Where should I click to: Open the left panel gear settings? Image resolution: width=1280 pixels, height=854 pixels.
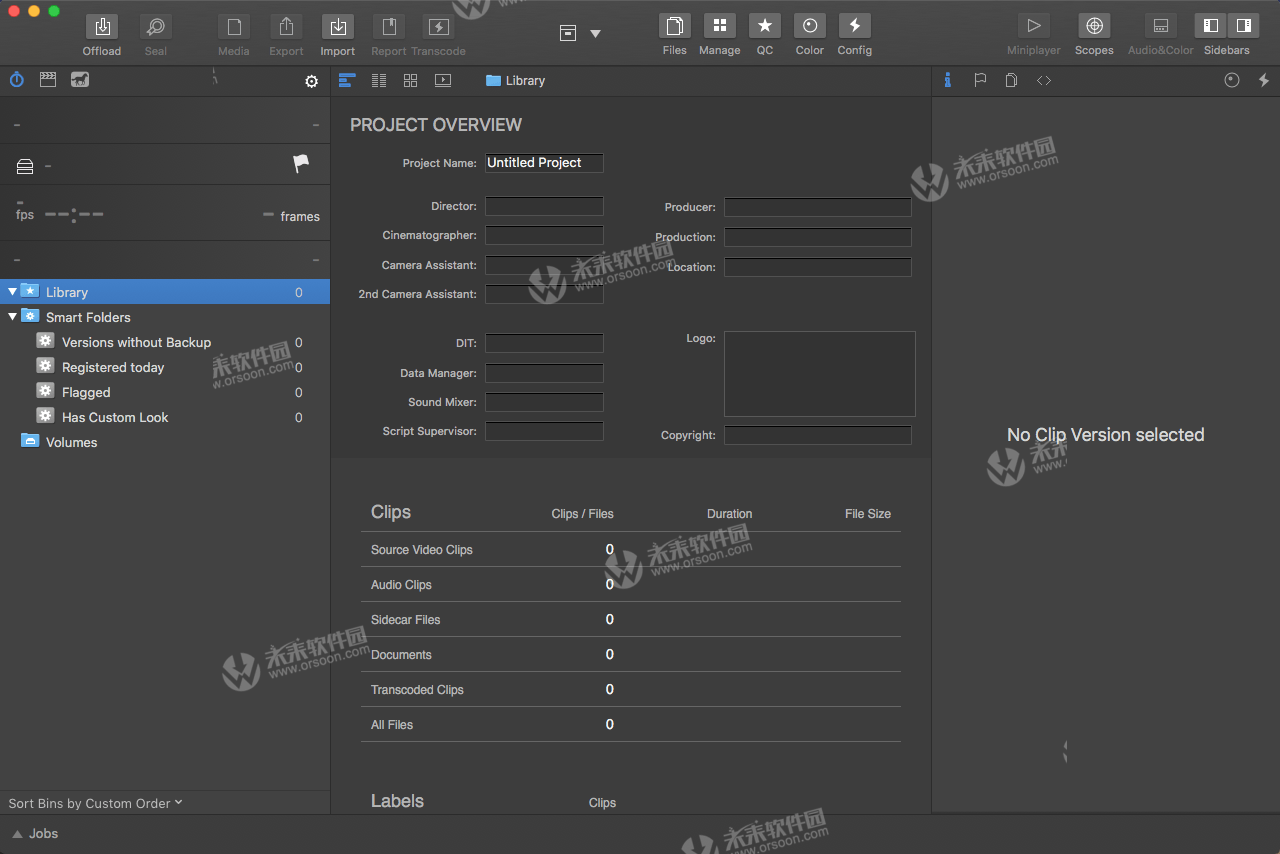tap(312, 82)
